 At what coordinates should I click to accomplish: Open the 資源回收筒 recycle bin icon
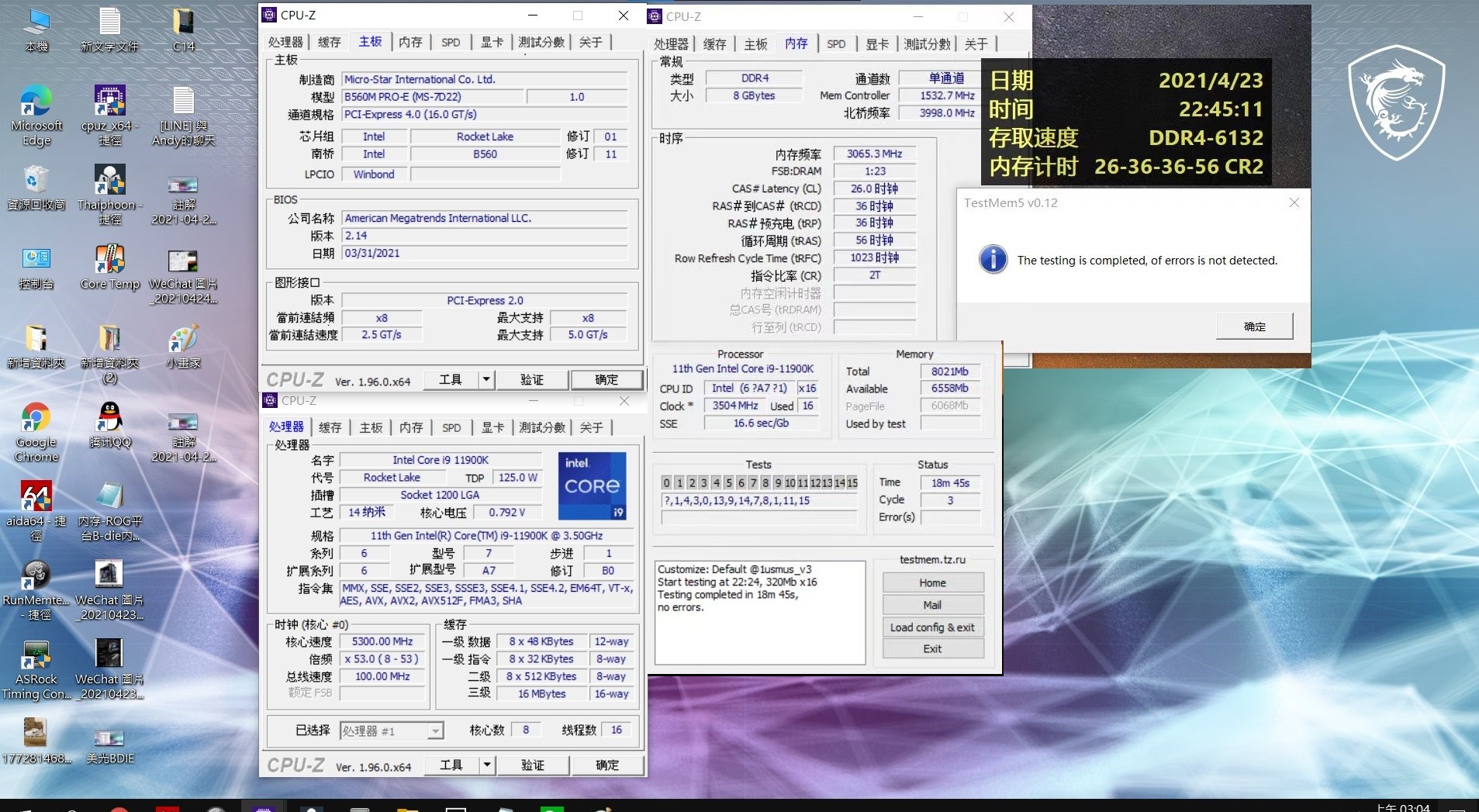36,188
